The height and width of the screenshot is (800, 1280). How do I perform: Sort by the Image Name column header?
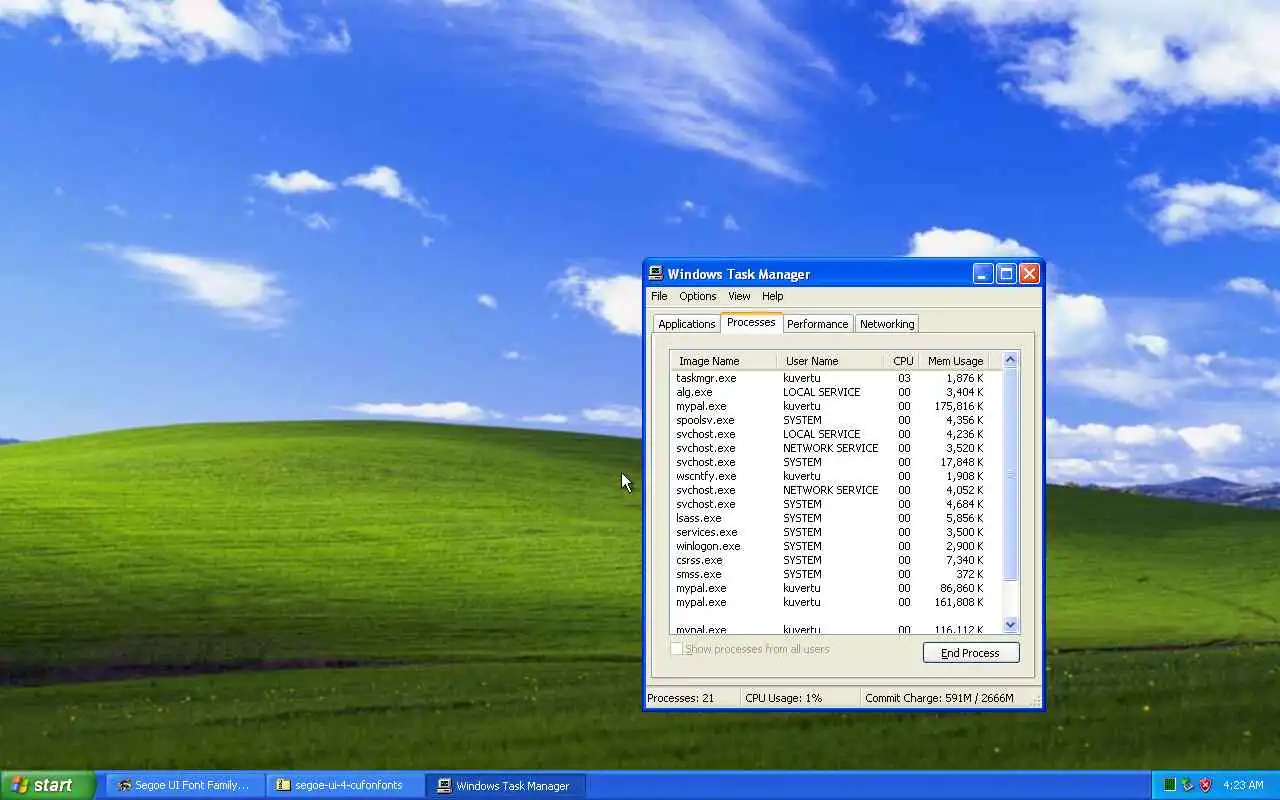pyautogui.click(x=723, y=361)
